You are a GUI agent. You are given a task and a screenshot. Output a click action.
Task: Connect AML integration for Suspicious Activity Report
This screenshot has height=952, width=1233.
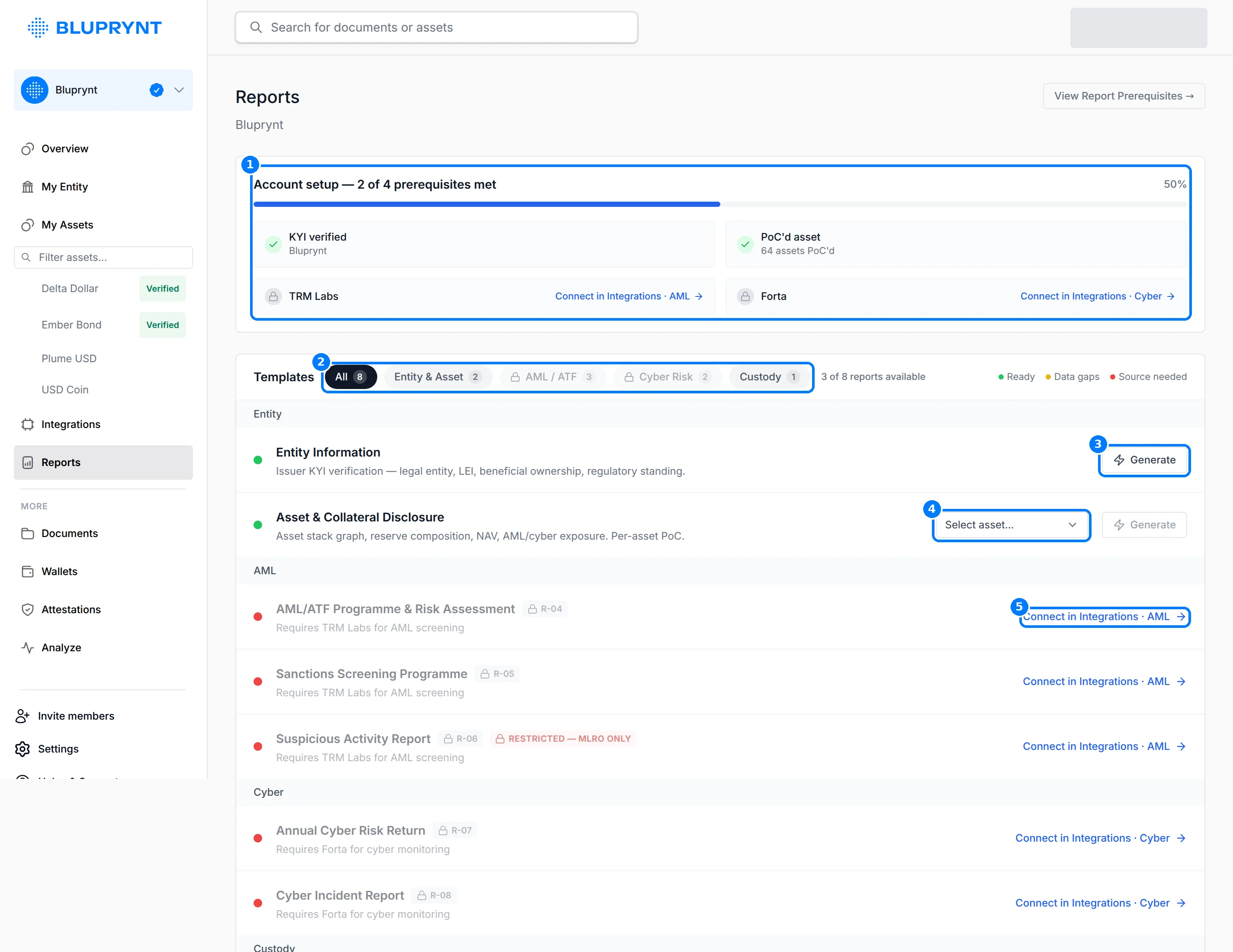(1104, 746)
